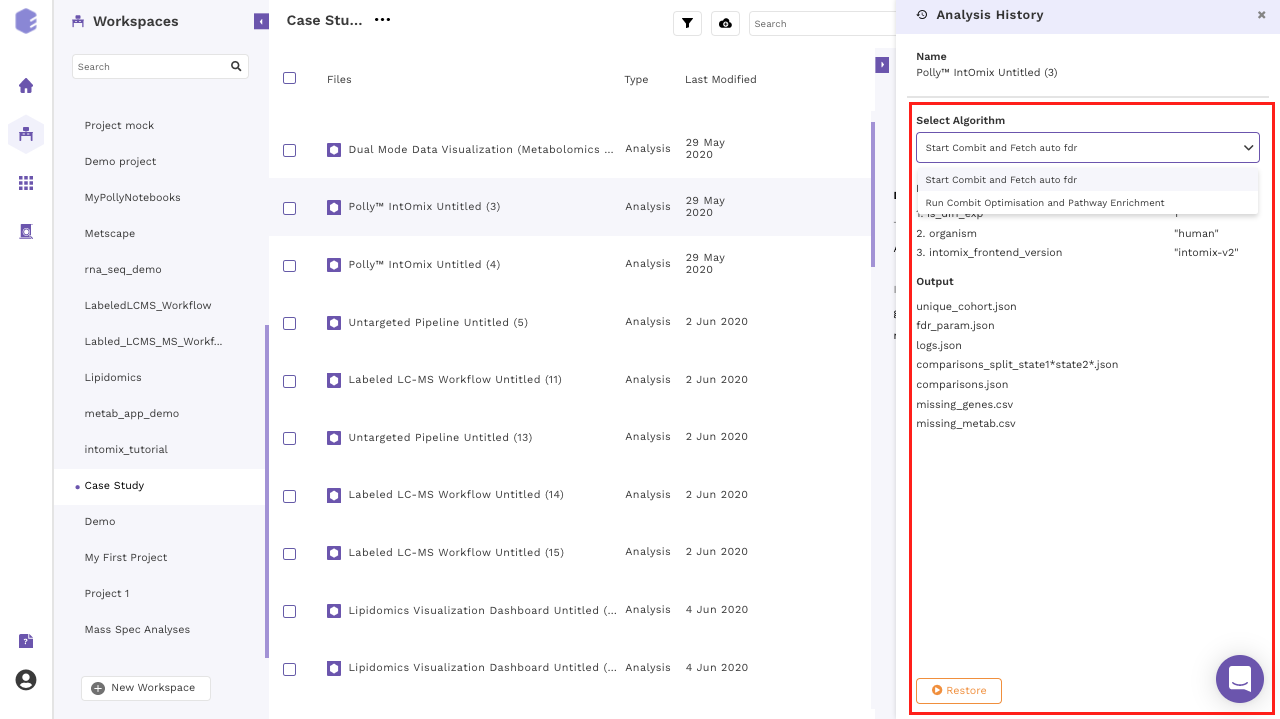Open the Demo project workspace
The height and width of the screenshot is (719, 1280).
coord(120,162)
